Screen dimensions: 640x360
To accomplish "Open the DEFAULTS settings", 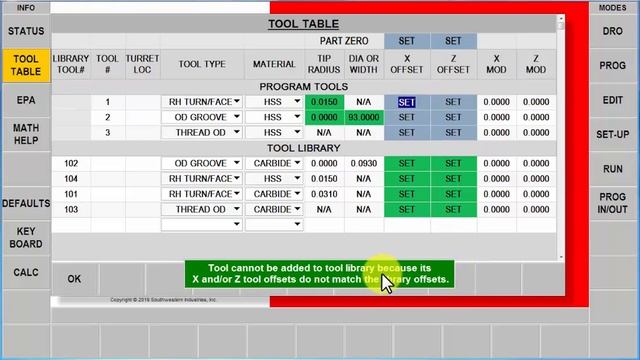I will (x=26, y=203).
